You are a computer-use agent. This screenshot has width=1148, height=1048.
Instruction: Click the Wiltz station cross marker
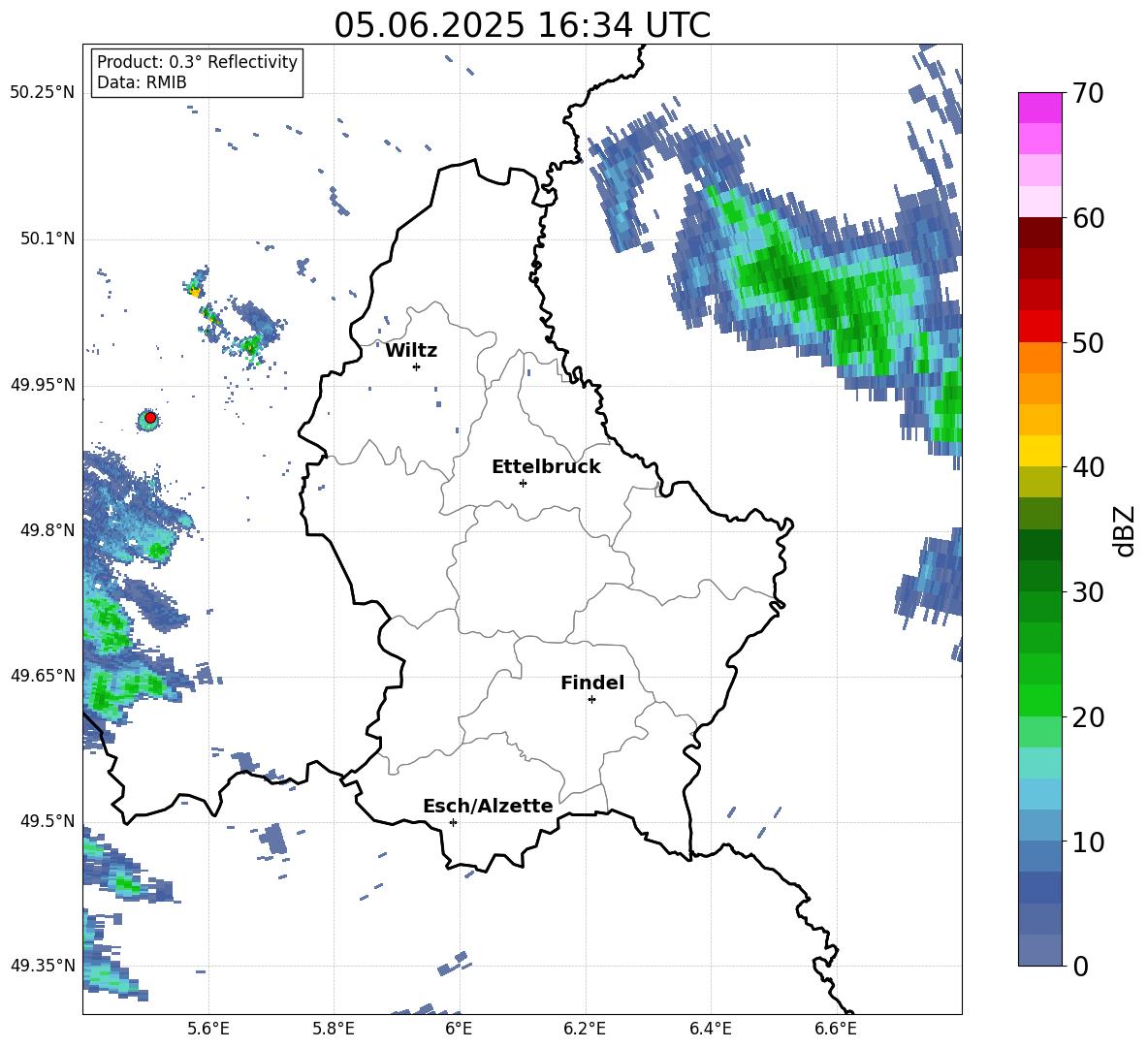(417, 366)
